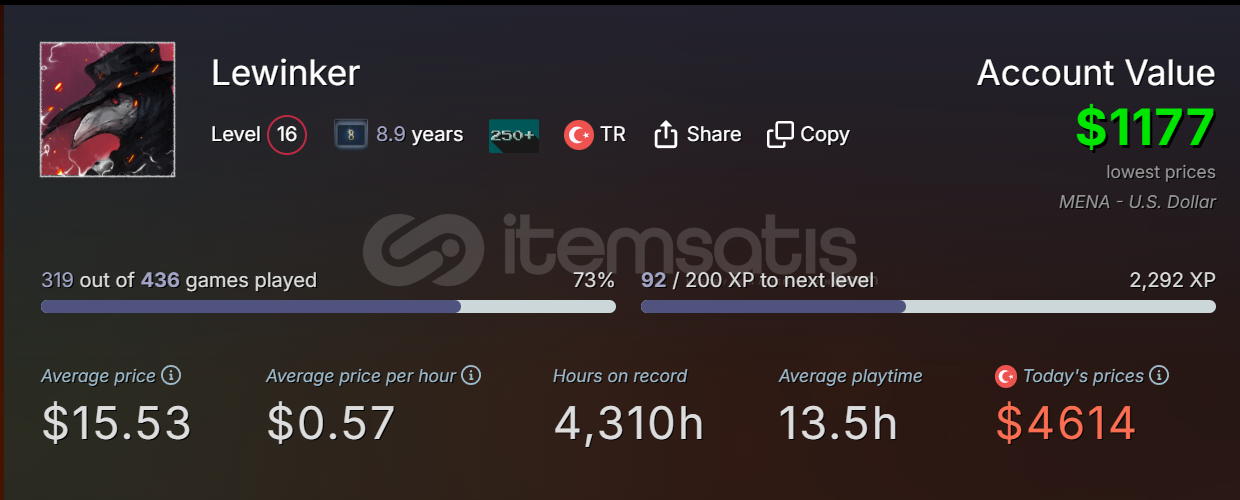Click the info icon beside Average price
Viewport: 1240px width, 500px height.
coord(171,376)
